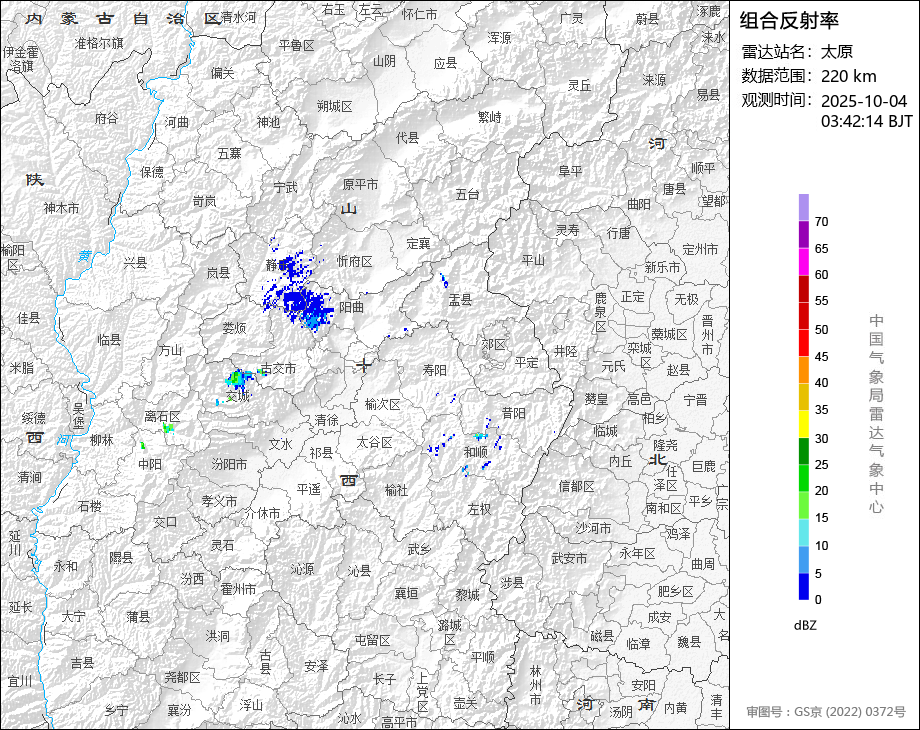Click the 组合反射率 title heading
Viewport: 920px width, 730px height.
[x=789, y=20]
